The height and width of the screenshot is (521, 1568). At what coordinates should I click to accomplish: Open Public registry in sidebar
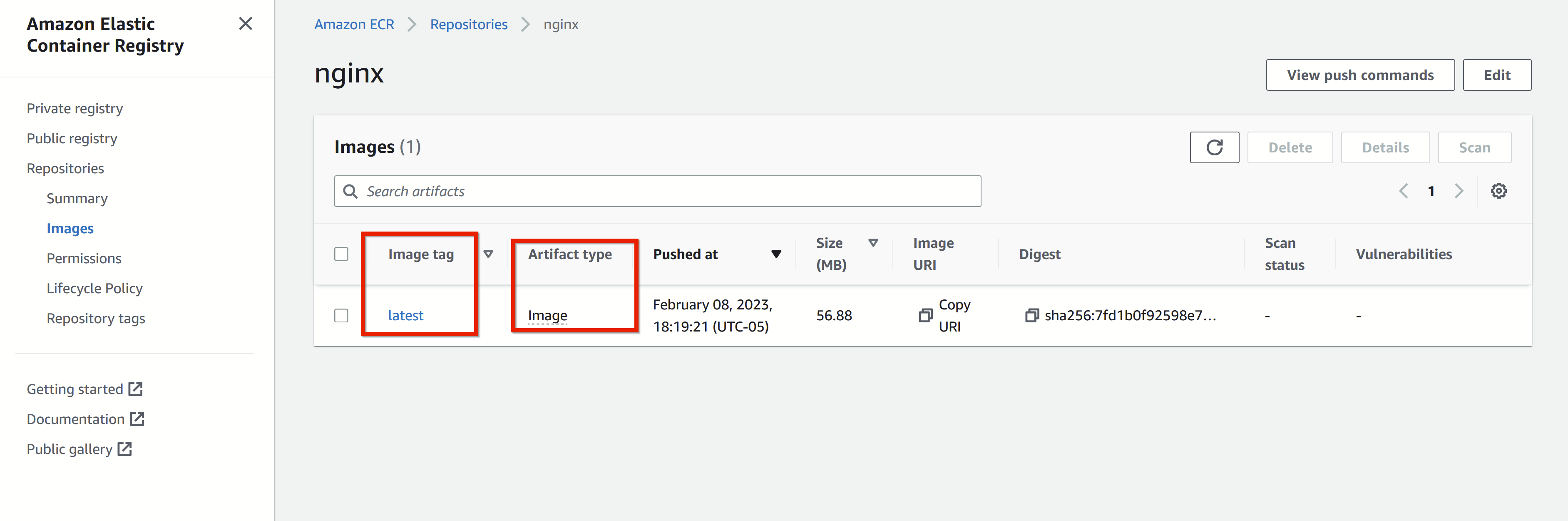click(x=72, y=138)
